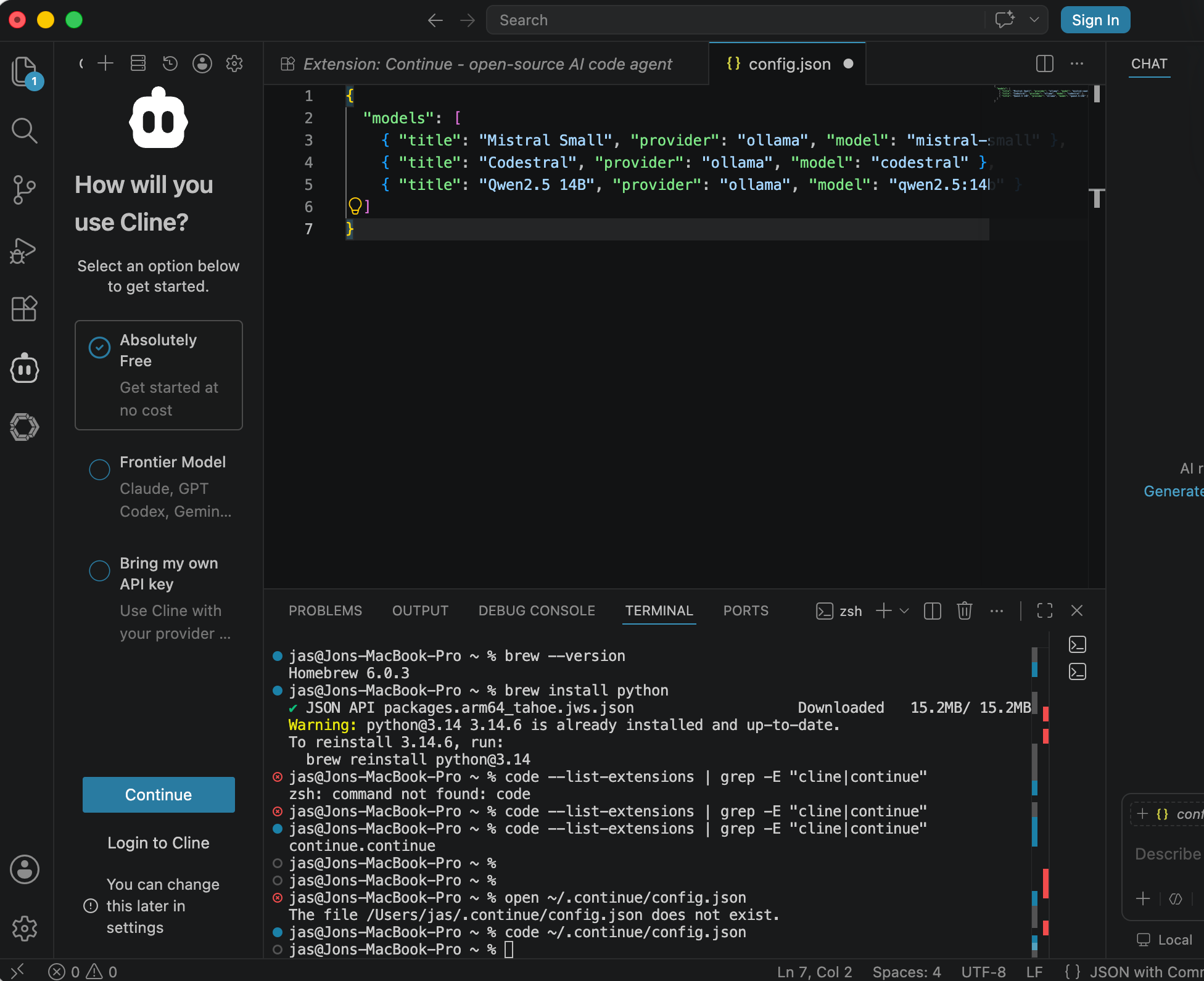
Task: Click the Generate link in chat panel
Action: (1174, 491)
